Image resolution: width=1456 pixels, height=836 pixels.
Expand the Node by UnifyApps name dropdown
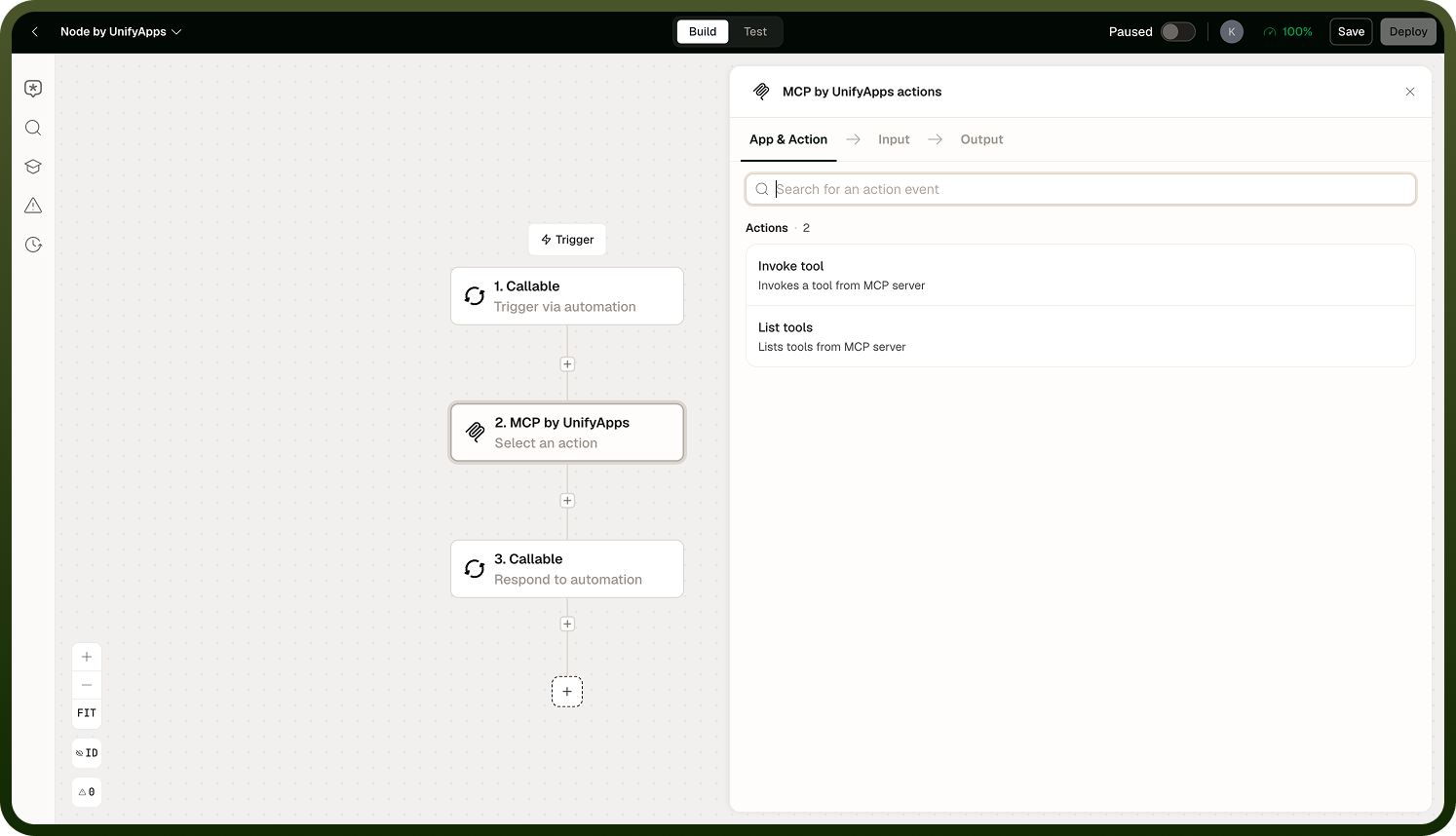(121, 32)
